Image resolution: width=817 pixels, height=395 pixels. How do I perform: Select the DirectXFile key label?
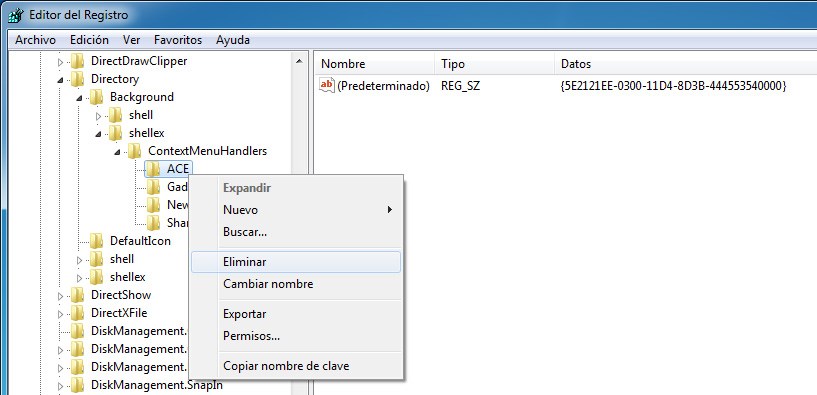119,313
